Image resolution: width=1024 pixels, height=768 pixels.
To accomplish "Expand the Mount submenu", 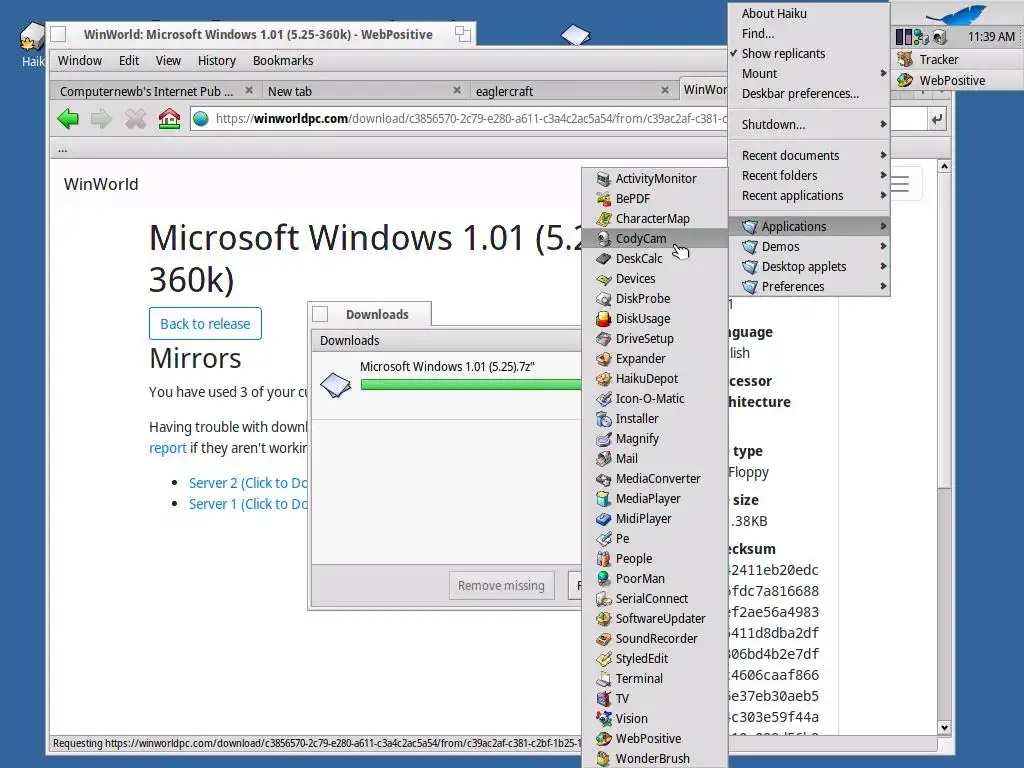I will click(809, 74).
